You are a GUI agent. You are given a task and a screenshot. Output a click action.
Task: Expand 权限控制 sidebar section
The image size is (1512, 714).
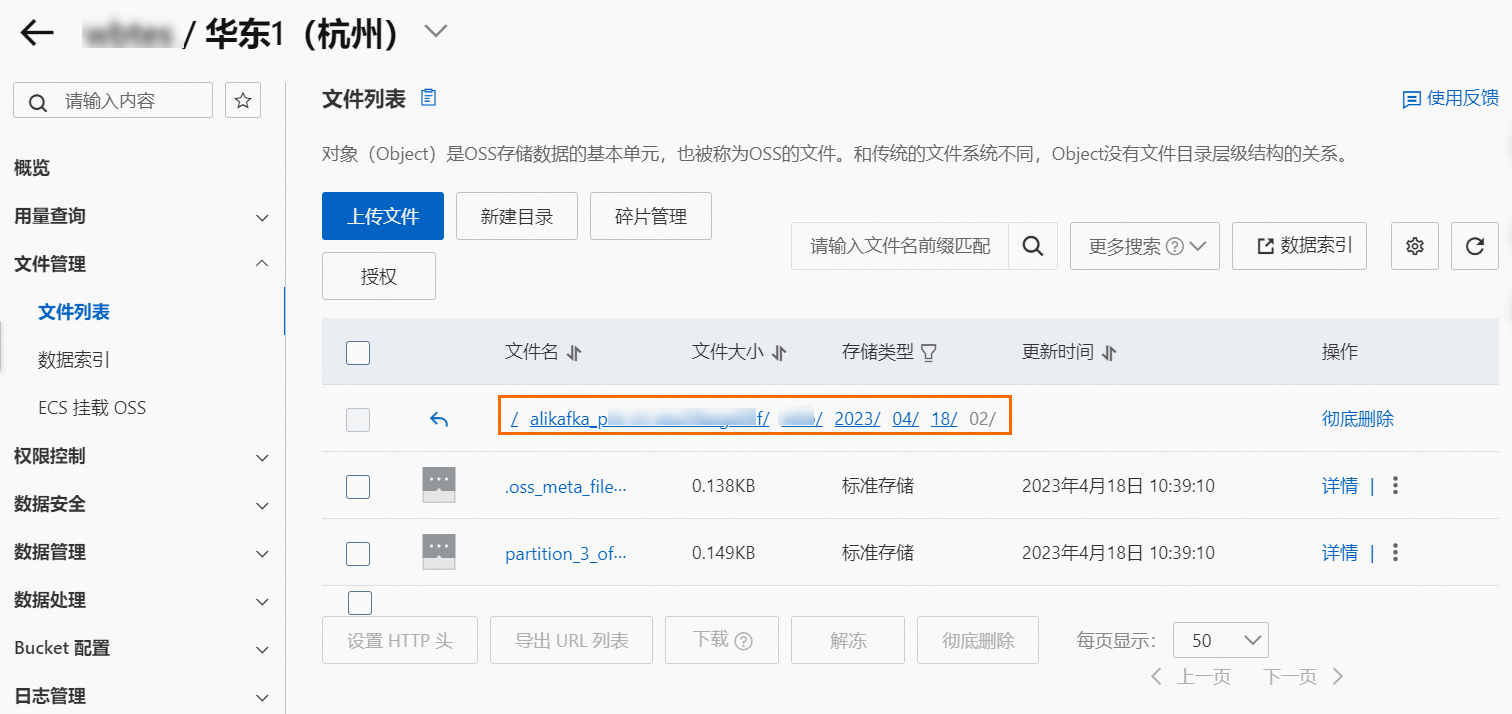(x=142, y=456)
